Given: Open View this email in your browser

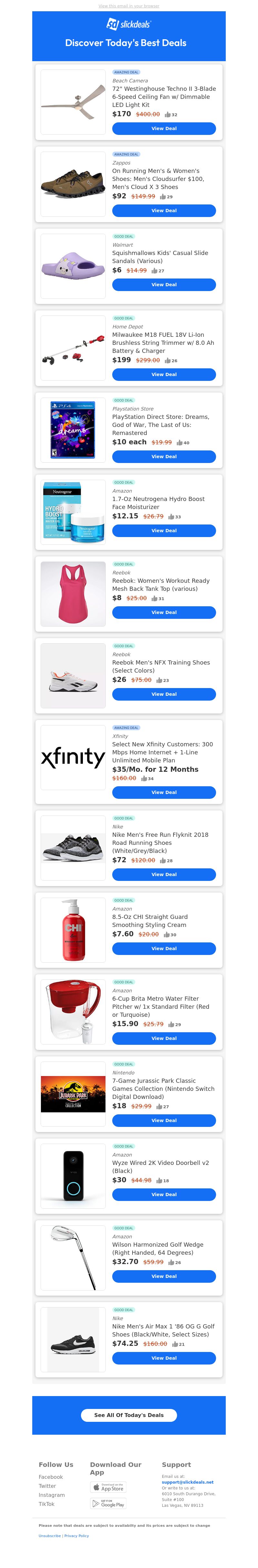Looking at the screenshot, I should point(129,6).
